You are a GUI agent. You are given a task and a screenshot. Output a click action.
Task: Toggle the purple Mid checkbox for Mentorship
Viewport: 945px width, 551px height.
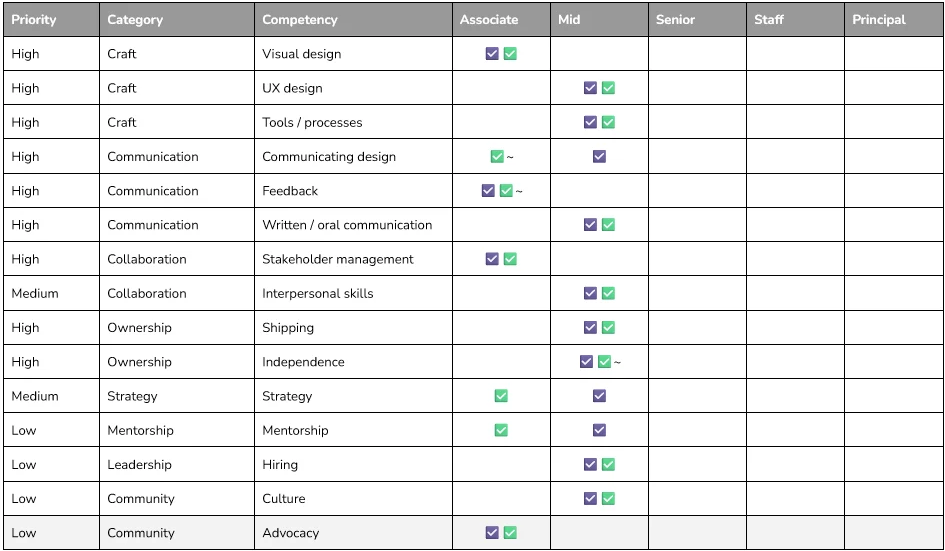pyautogui.click(x=599, y=430)
